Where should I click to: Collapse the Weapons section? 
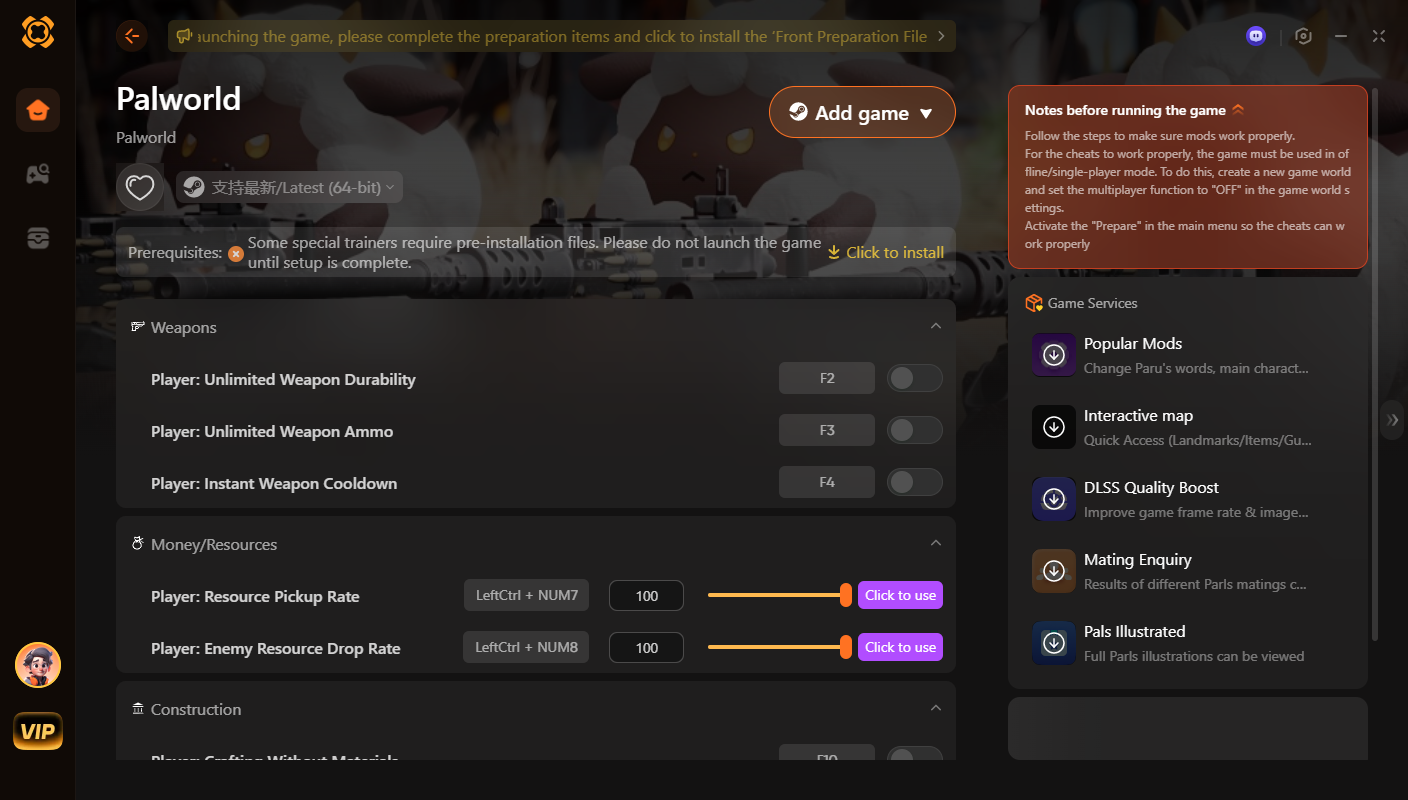pyautogui.click(x=936, y=326)
